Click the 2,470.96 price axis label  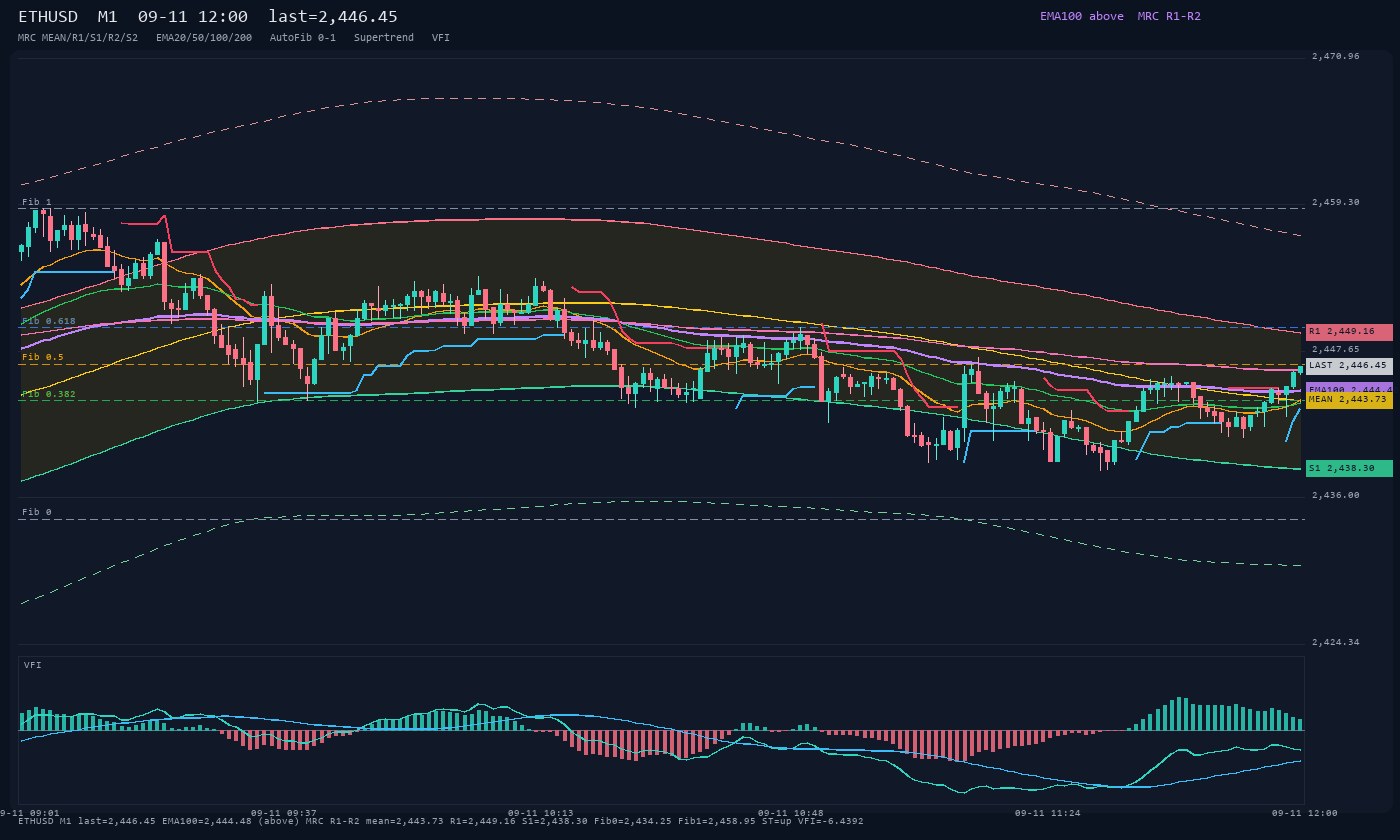tap(1336, 57)
